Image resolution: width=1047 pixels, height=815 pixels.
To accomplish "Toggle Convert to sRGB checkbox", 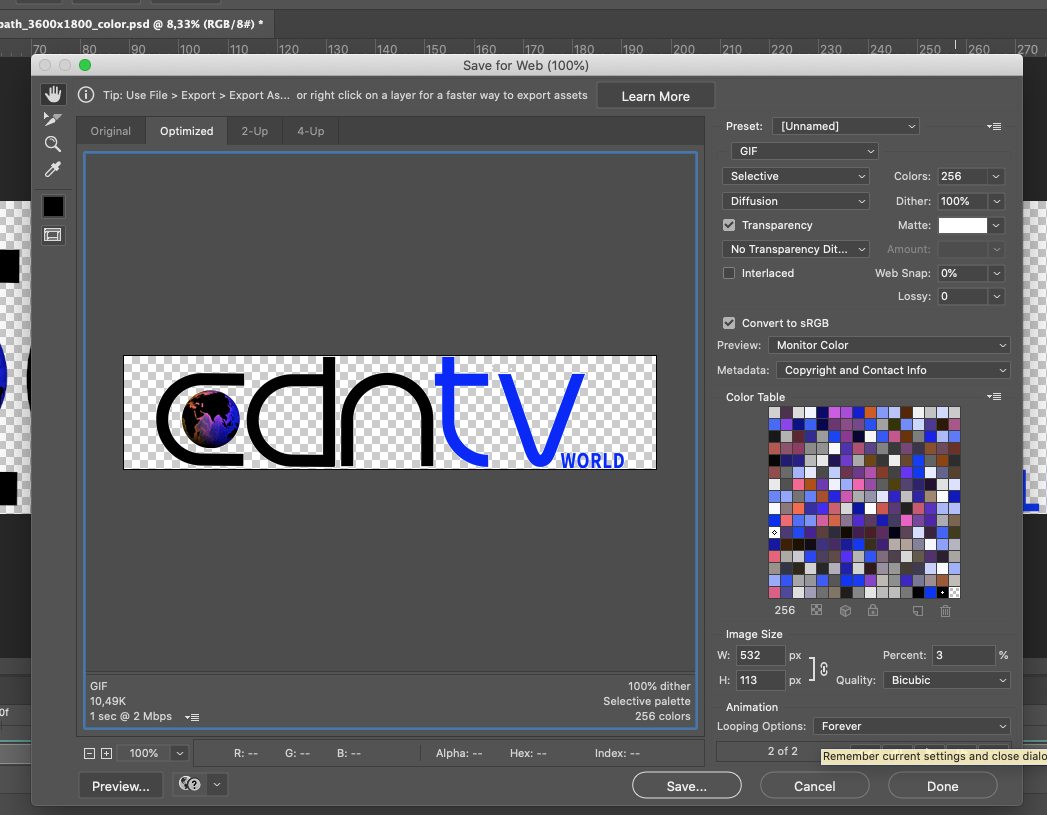I will [729, 323].
